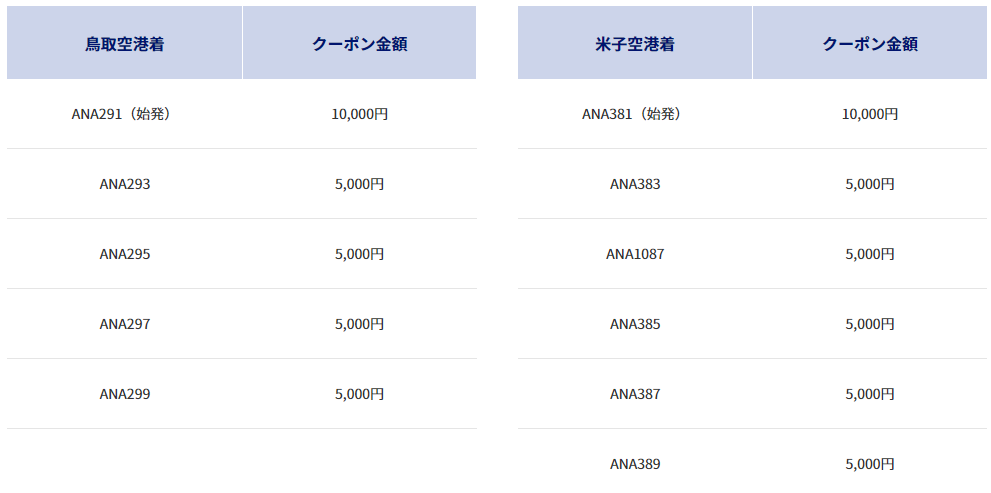The height and width of the screenshot is (493, 991).
Task: Choose the ANA297 flight cell
Action: pyautogui.click(x=125, y=324)
